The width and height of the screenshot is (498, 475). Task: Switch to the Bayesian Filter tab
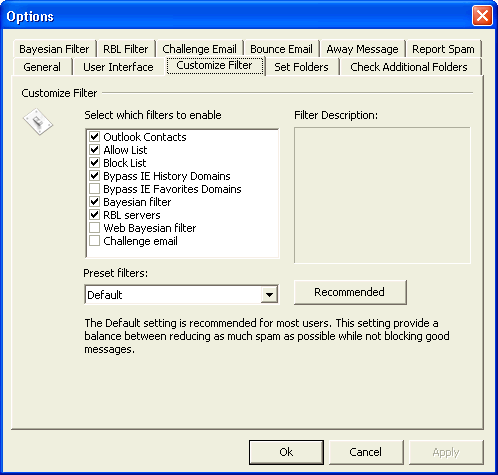point(55,49)
